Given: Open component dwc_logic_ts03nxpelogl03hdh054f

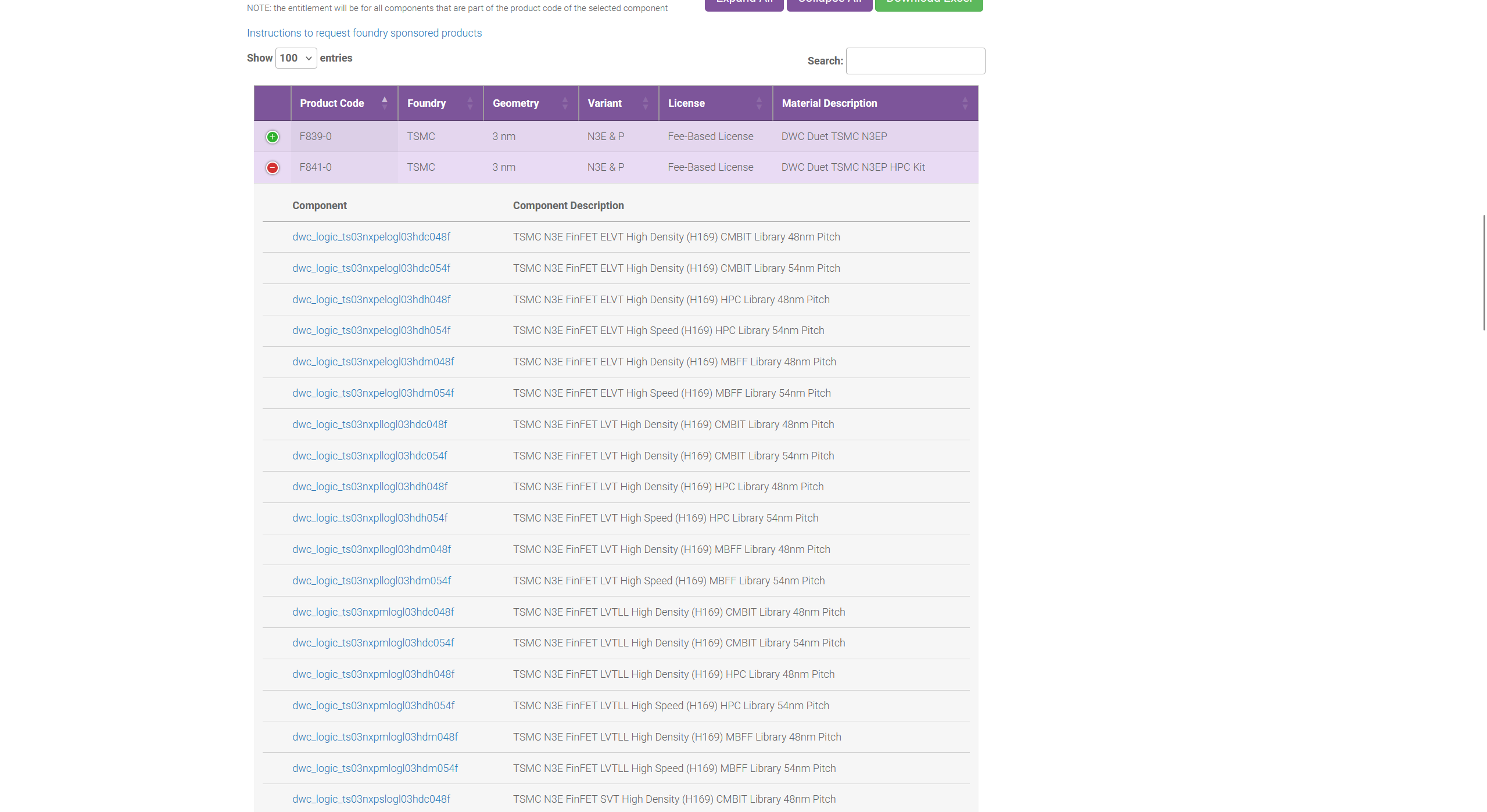Looking at the screenshot, I should point(371,330).
